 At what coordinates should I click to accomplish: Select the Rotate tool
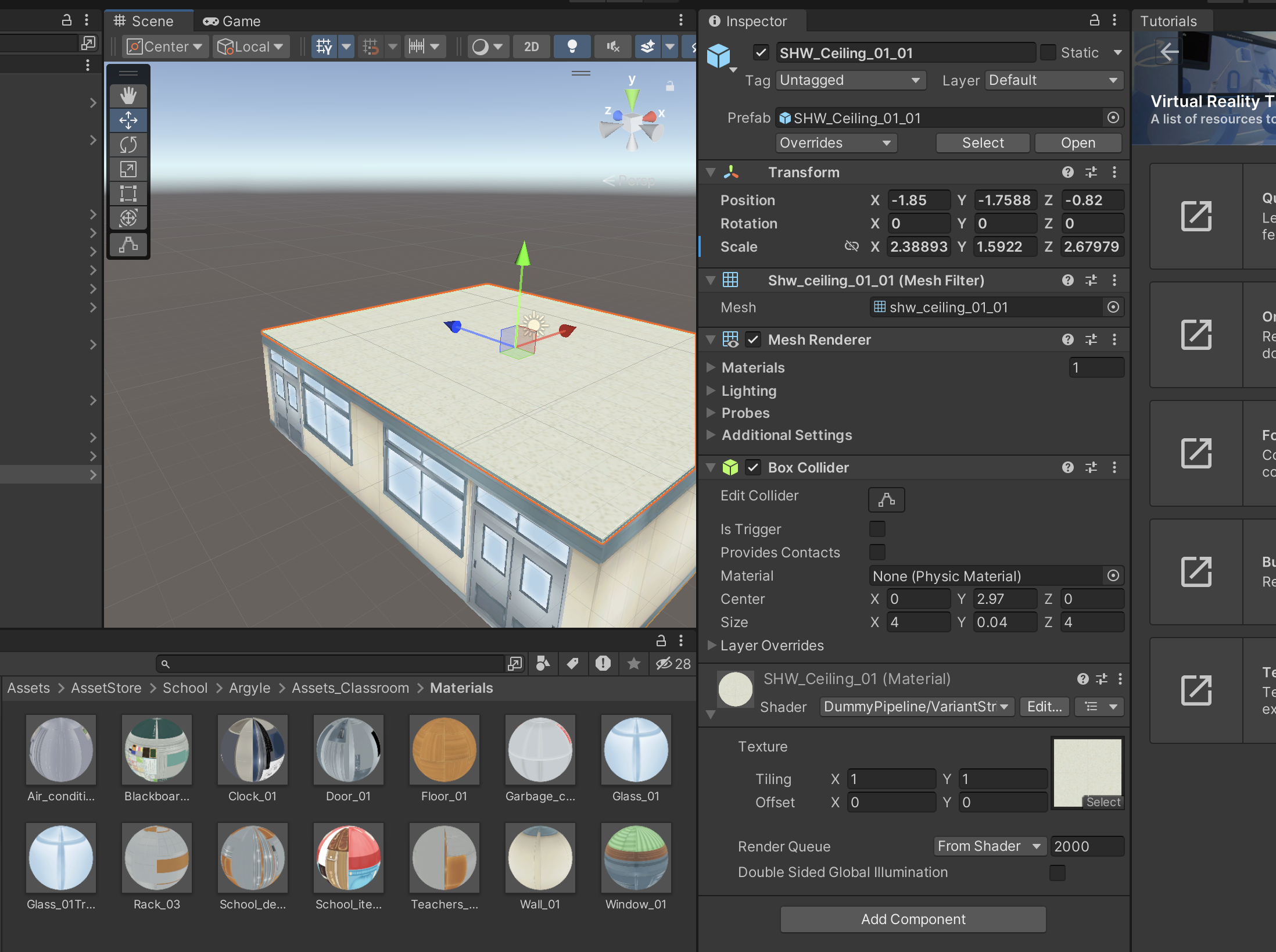pos(128,145)
